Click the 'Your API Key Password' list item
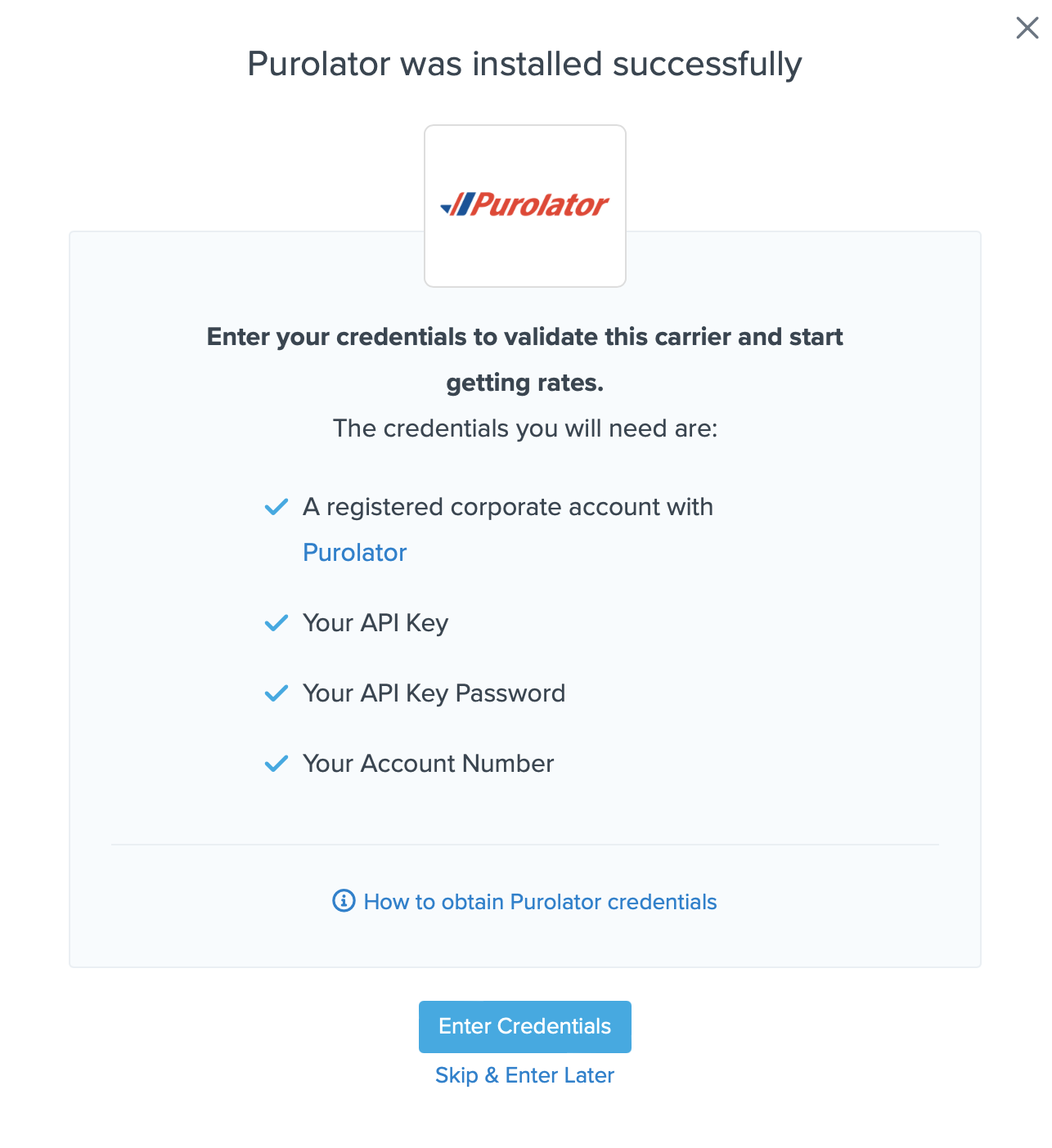The image size is (1052, 1148). (x=434, y=693)
